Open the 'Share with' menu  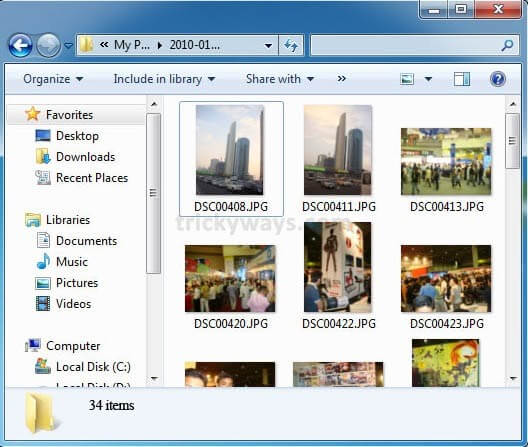280,79
